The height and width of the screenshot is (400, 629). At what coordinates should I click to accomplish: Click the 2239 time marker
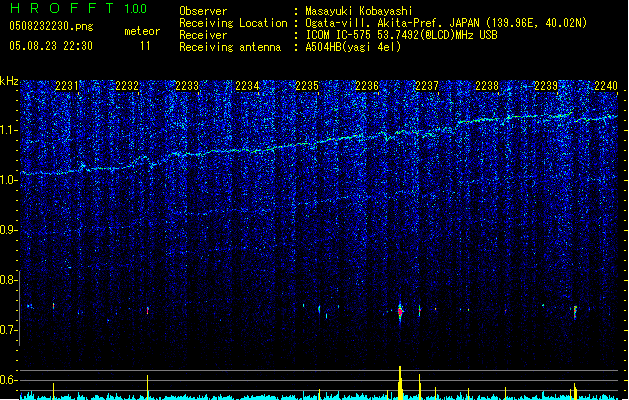point(546,86)
